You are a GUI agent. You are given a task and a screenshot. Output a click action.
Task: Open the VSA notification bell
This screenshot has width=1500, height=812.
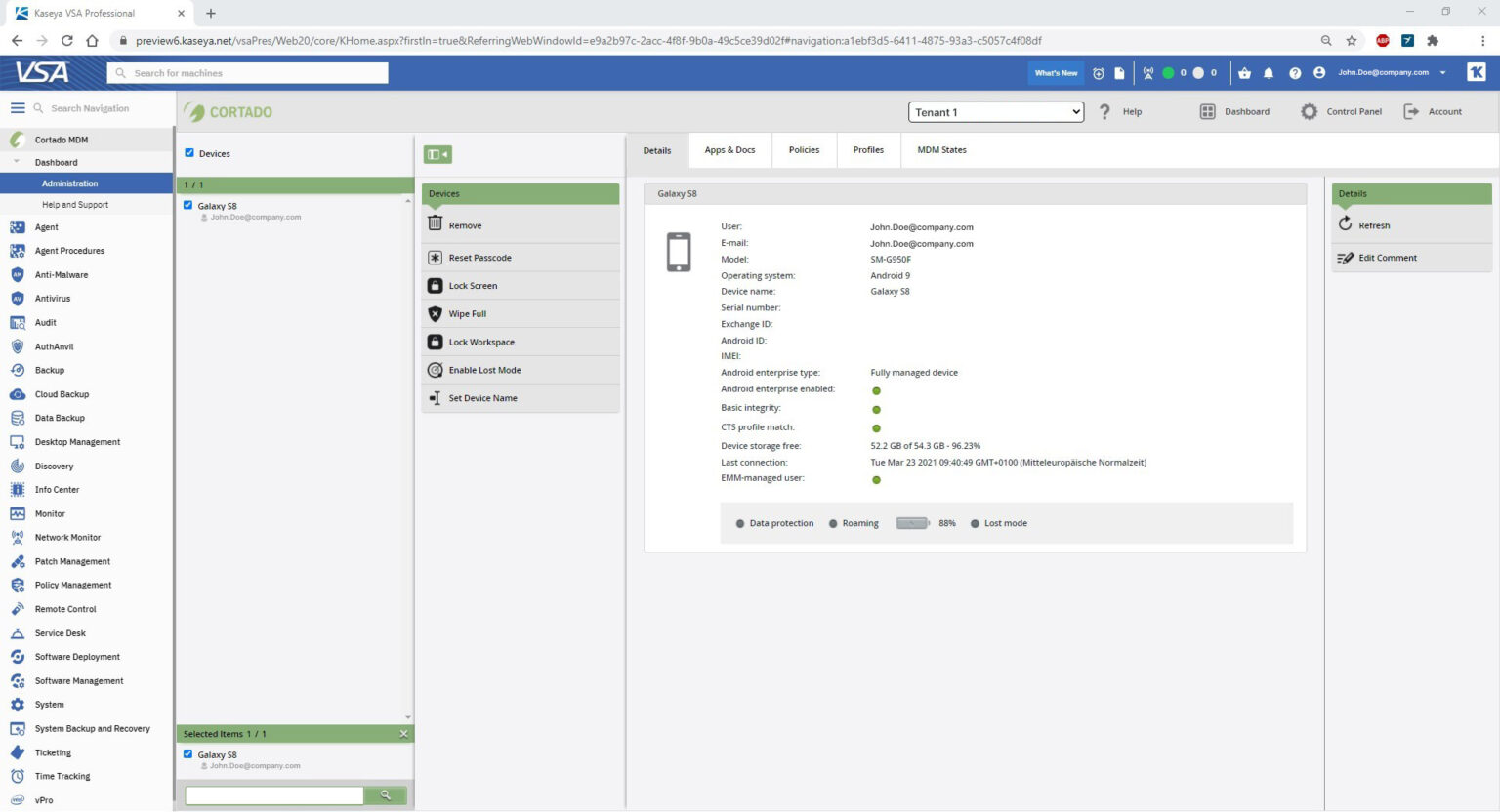[1268, 72]
